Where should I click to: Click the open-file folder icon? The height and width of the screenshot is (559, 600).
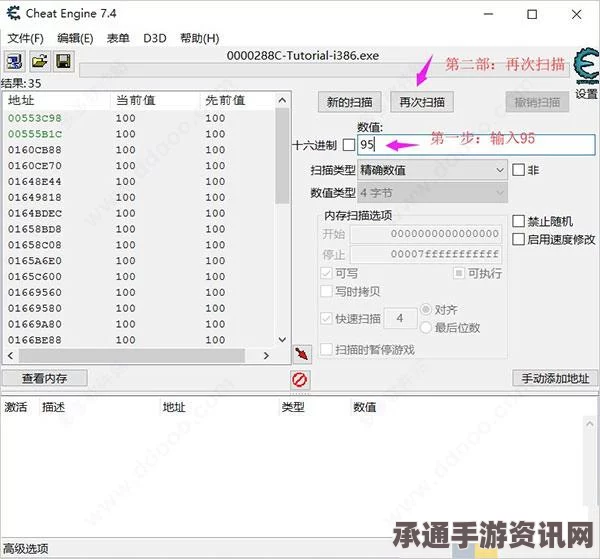[x=39, y=61]
